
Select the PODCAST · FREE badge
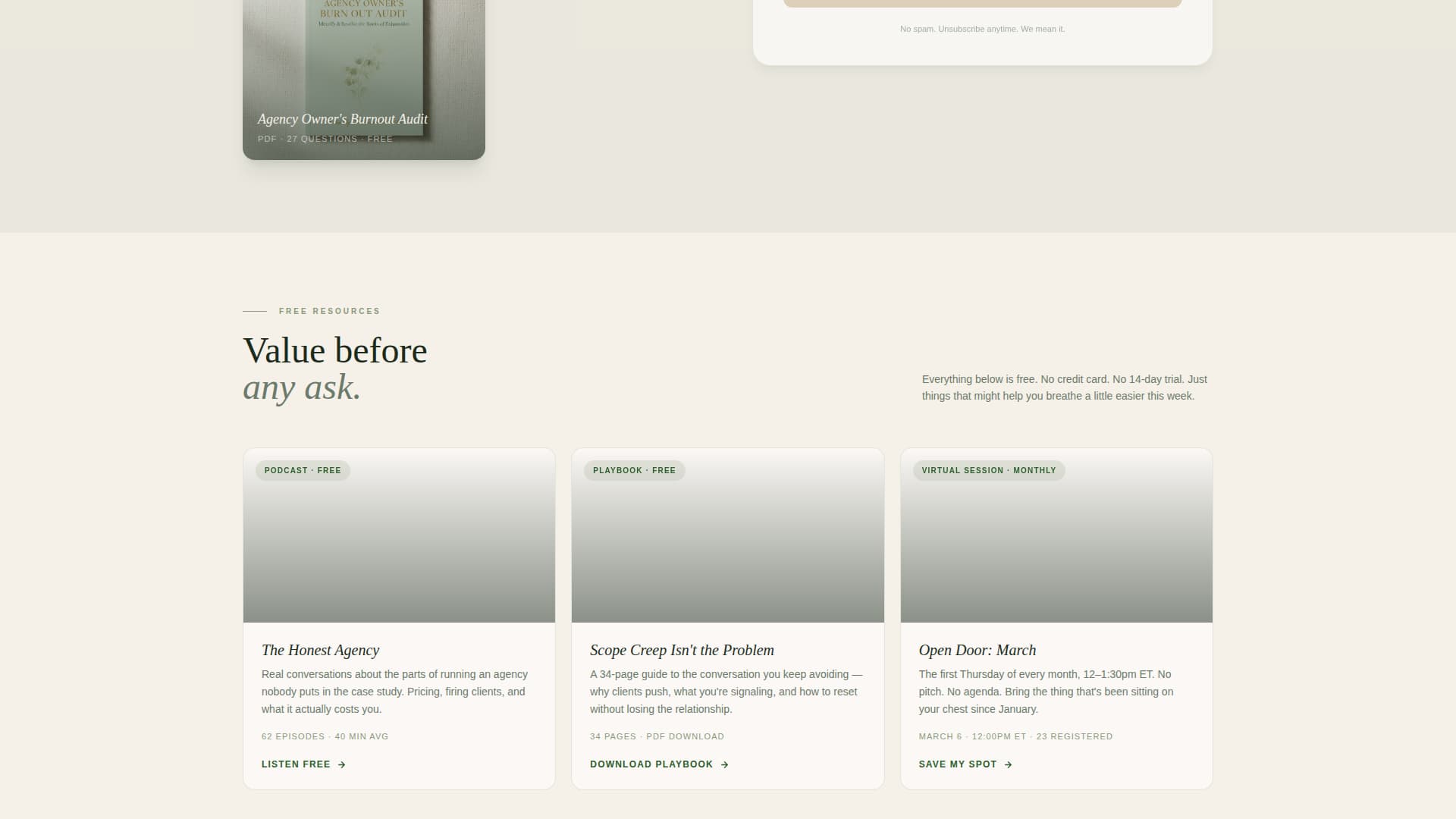pyautogui.click(x=302, y=470)
